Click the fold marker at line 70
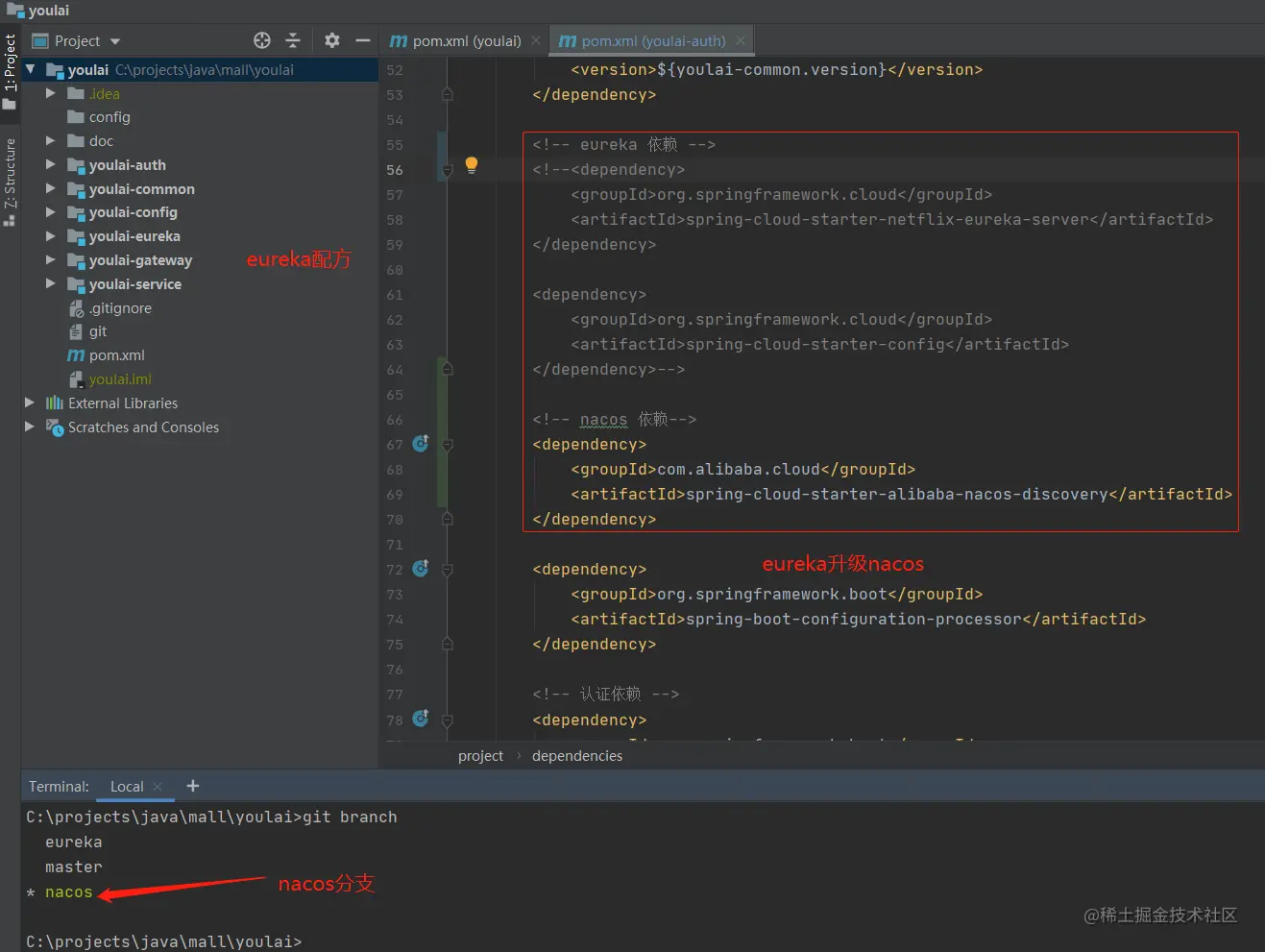The width and height of the screenshot is (1265, 952). pyautogui.click(x=447, y=519)
